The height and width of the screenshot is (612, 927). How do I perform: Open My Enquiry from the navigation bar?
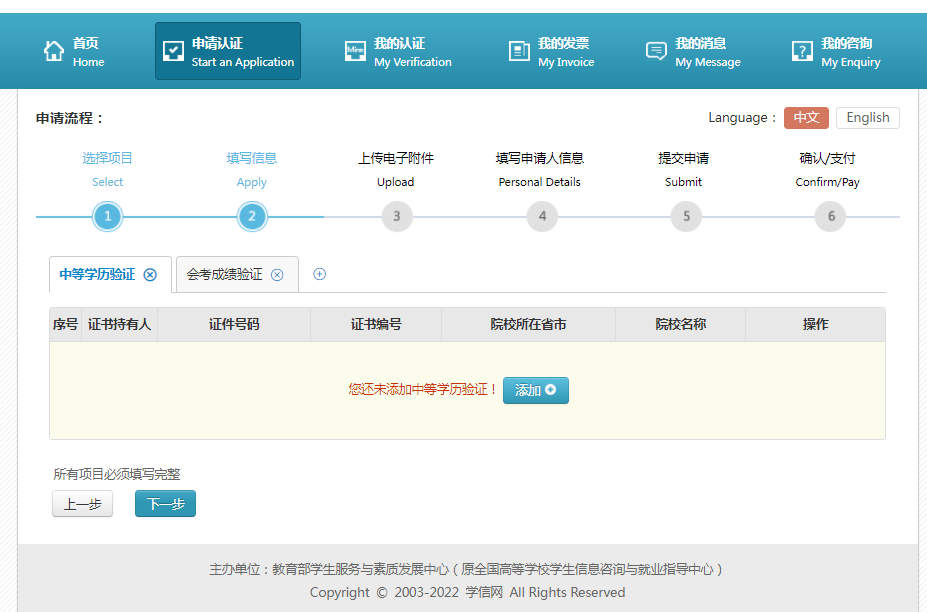pyautogui.click(x=800, y=51)
